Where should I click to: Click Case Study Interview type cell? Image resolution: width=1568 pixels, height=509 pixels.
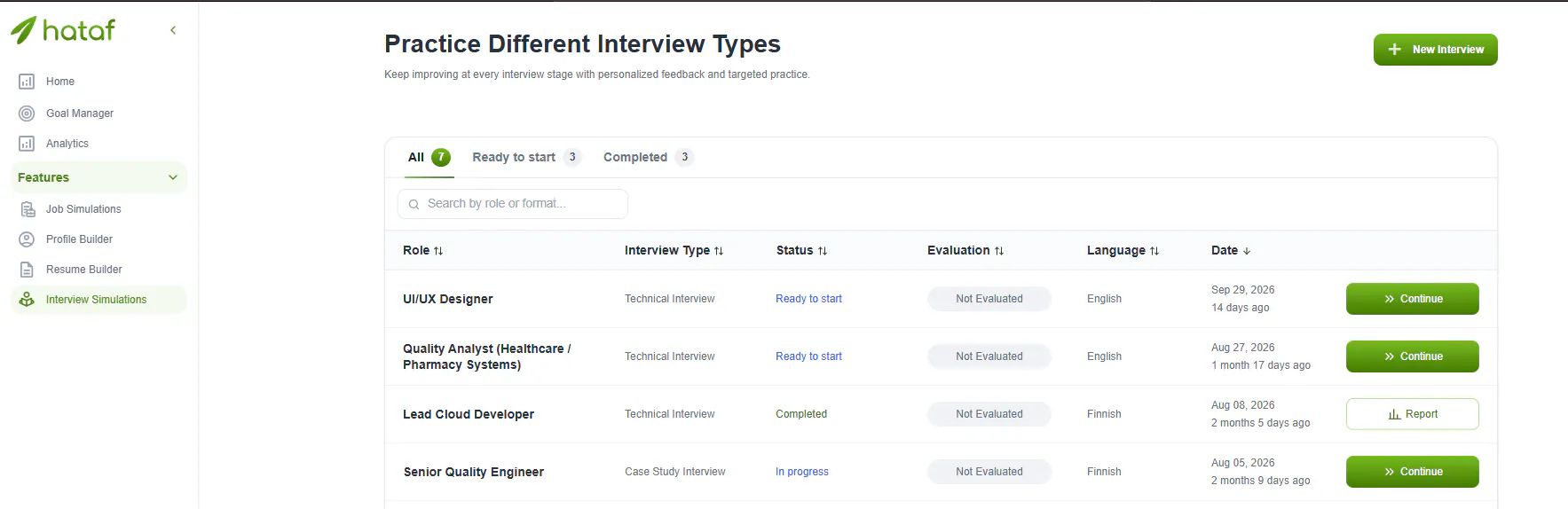675,472
